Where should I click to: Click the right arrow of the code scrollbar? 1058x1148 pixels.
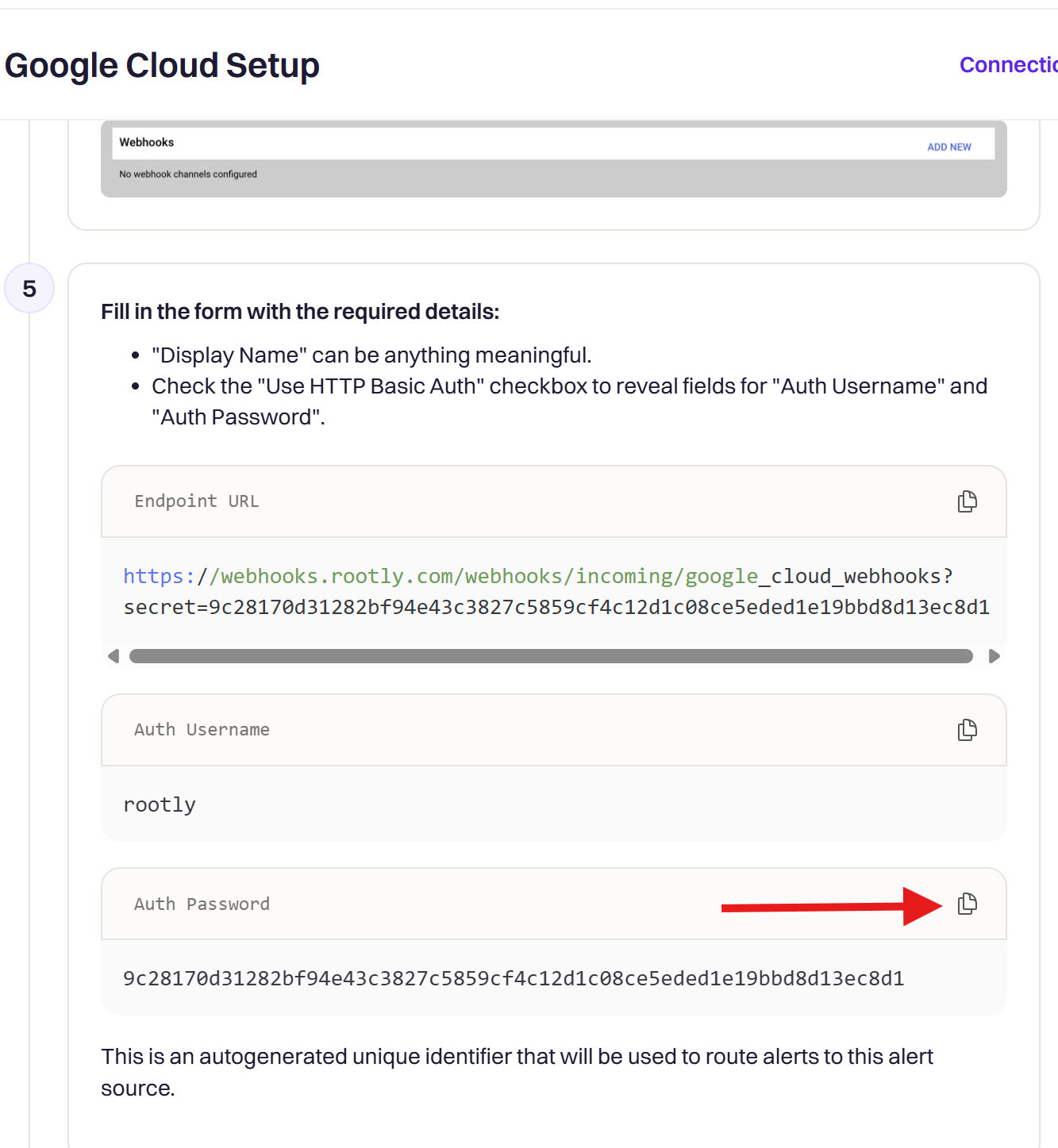tap(994, 656)
